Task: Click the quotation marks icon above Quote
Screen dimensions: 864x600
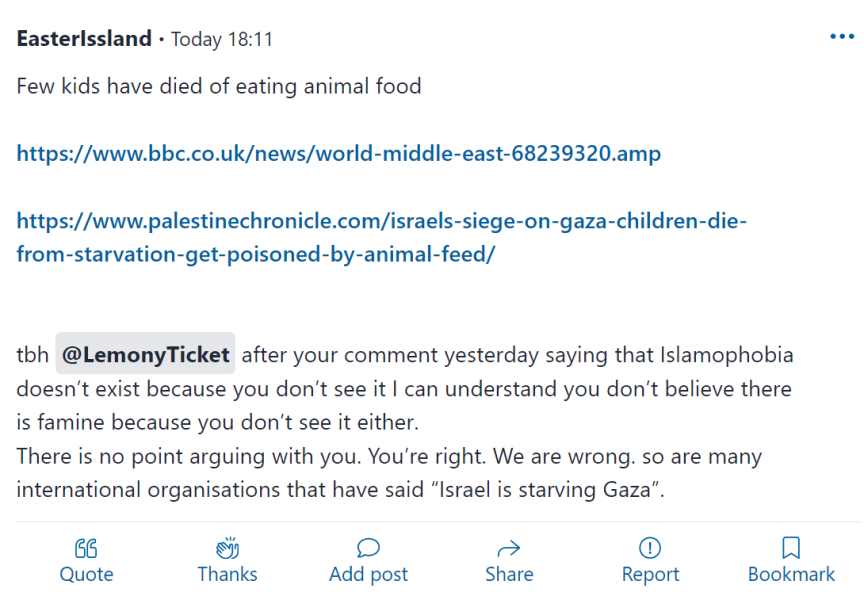Action: (x=86, y=548)
